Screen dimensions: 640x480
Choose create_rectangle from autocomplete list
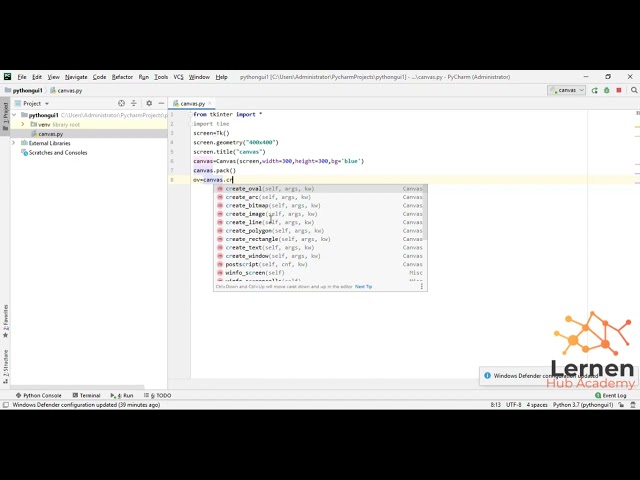[x=320, y=239]
